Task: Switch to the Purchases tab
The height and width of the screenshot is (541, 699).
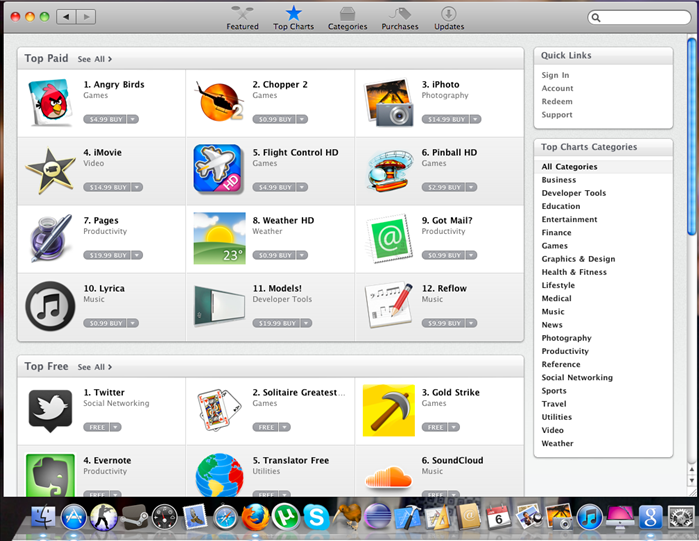Action: tap(400, 18)
